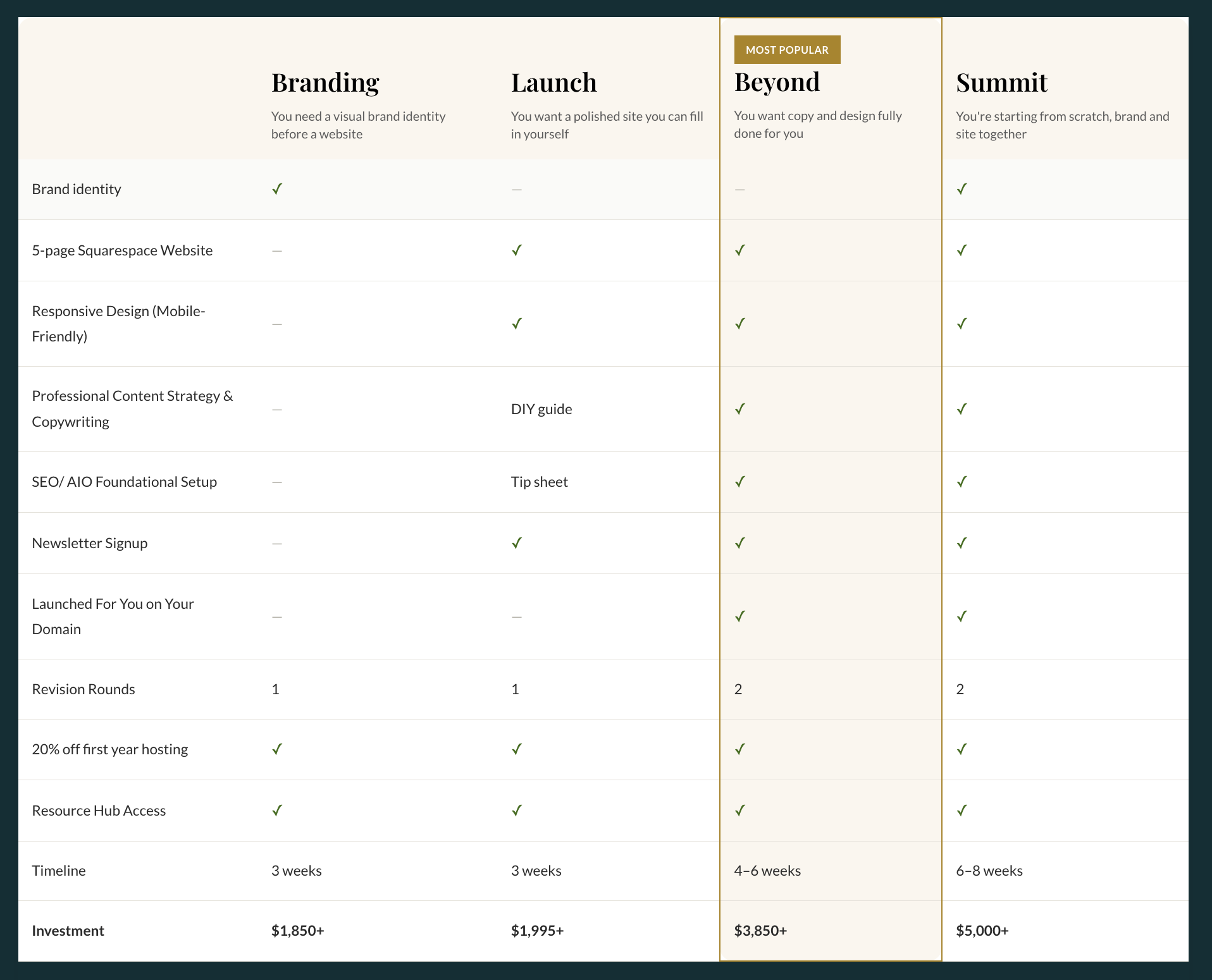Click the Launched For You dash under Launch

pyautogui.click(x=517, y=617)
